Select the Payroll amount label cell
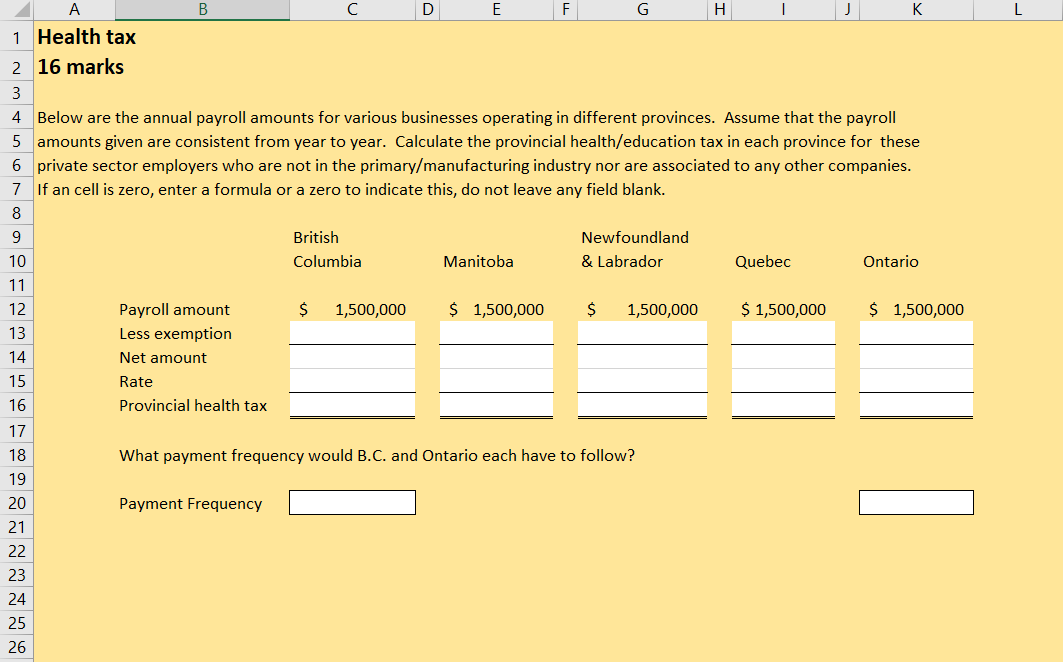 pyautogui.click(x=174, y=309)
